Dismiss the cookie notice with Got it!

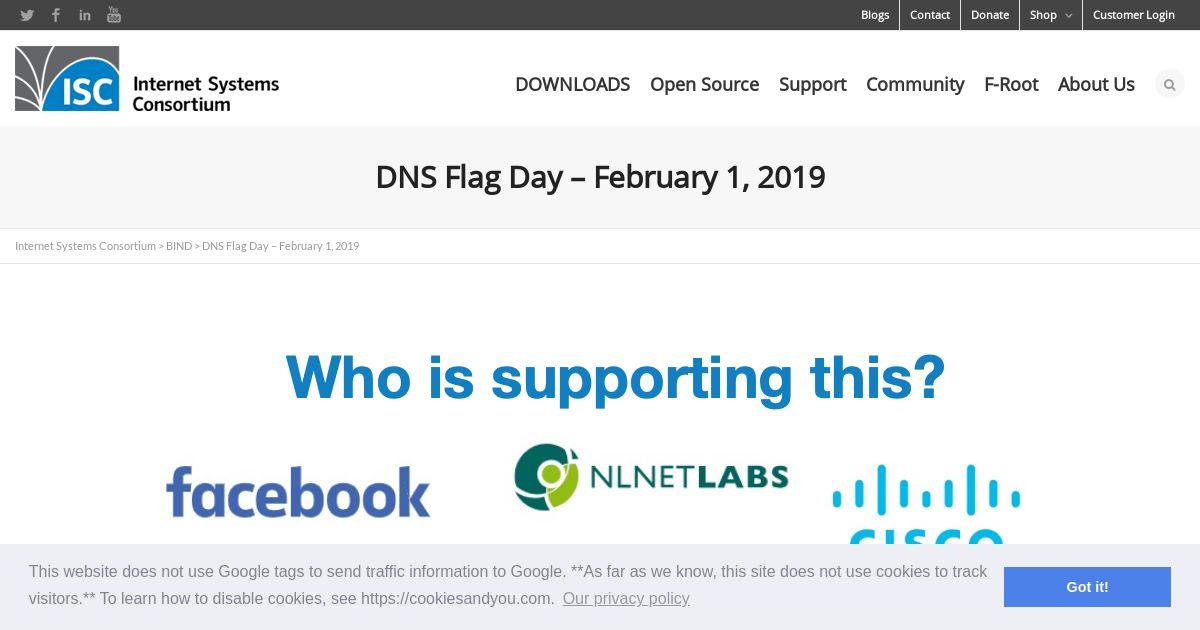(x=1087, y=587)
